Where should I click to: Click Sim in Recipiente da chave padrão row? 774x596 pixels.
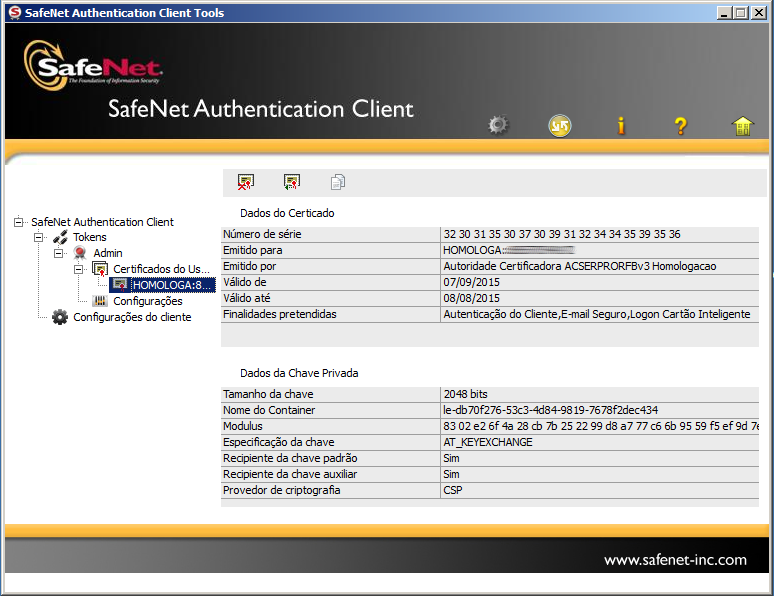(451, 458)
